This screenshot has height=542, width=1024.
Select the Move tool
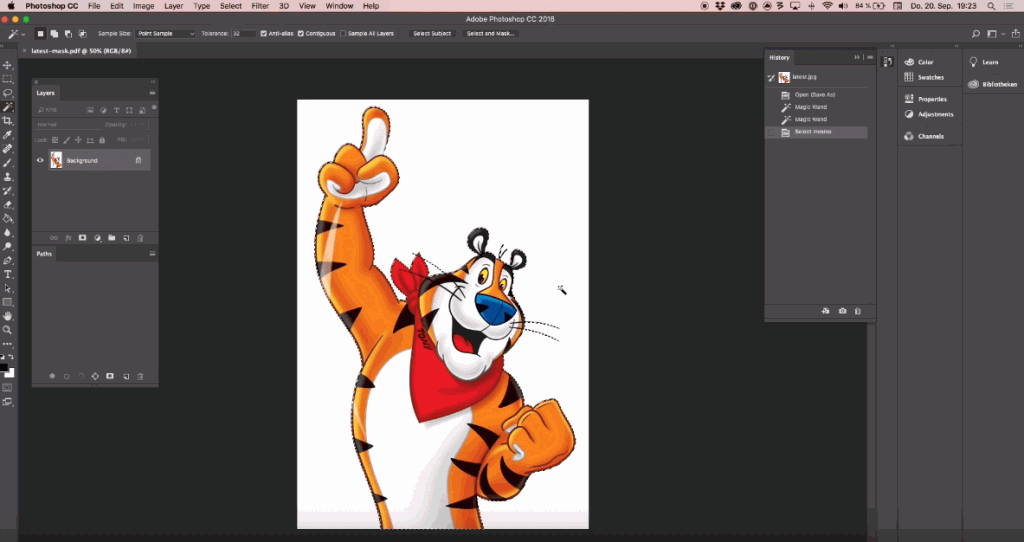8,65
